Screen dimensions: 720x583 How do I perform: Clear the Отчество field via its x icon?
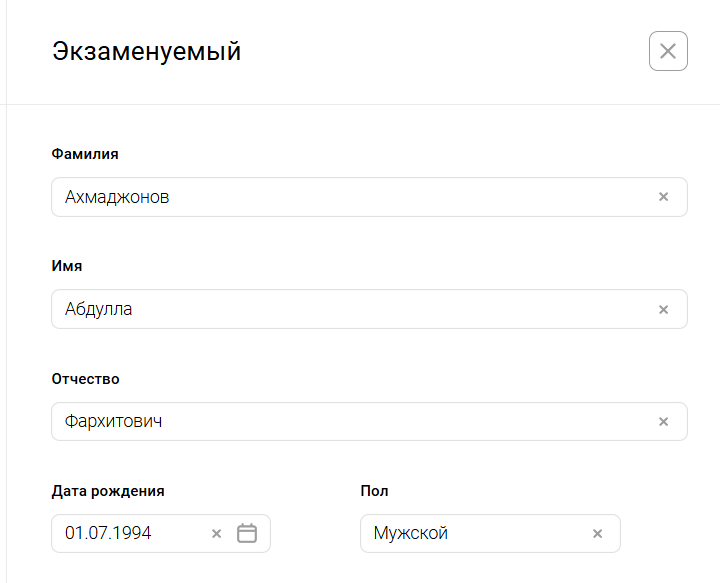point(663,422)
